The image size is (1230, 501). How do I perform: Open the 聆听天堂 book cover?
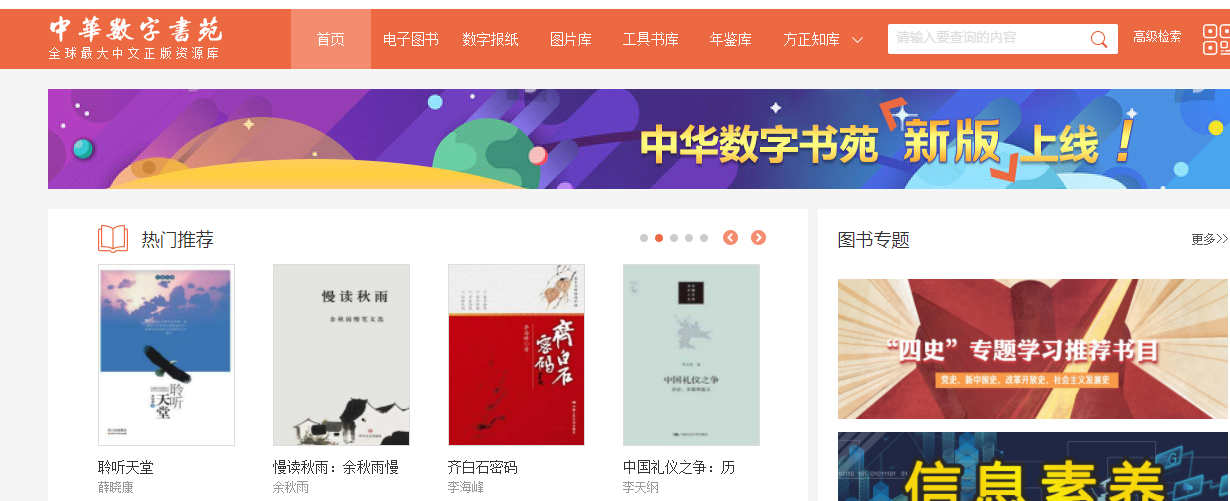pos(166,355)
